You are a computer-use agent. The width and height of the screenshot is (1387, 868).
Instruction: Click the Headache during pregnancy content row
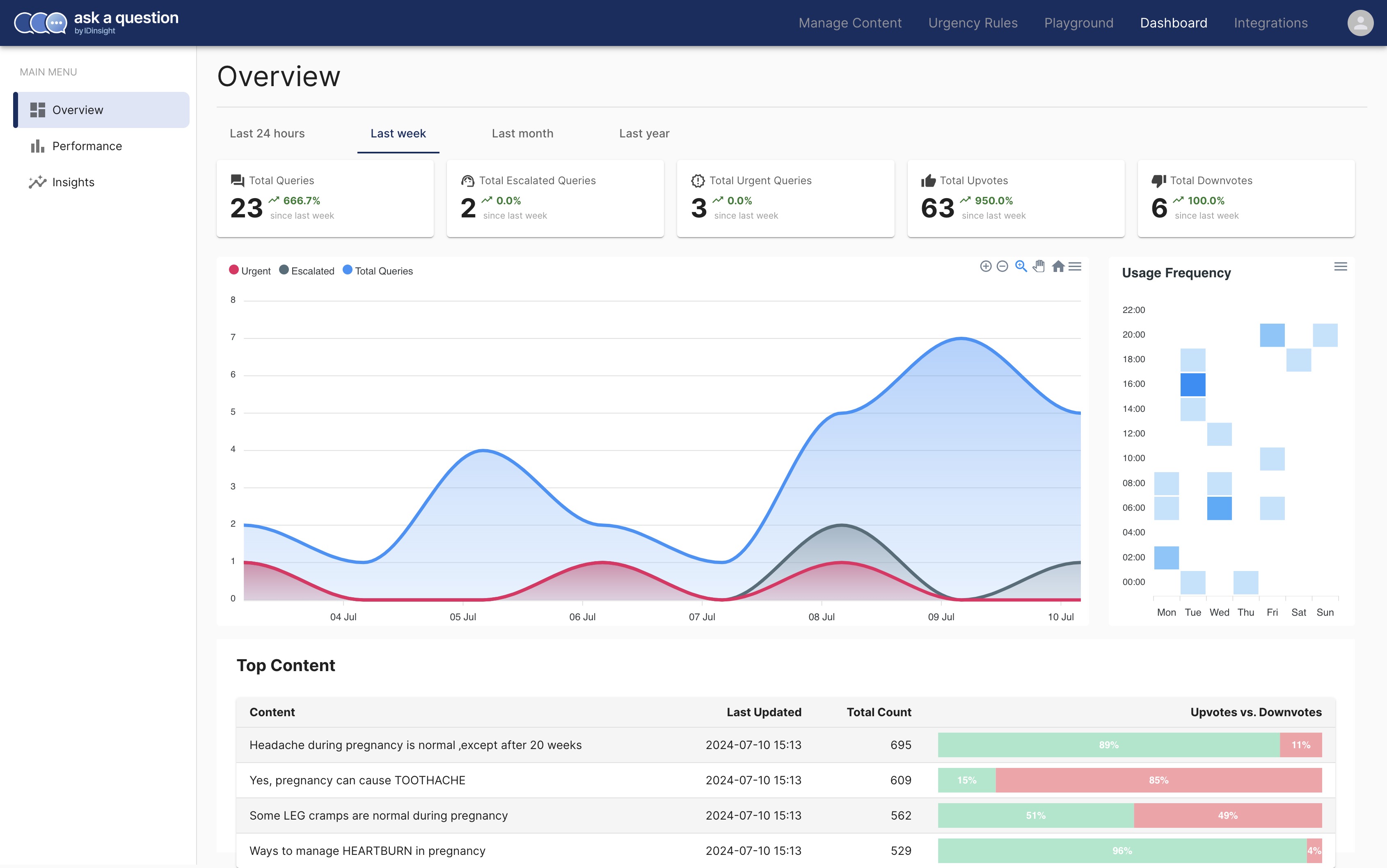point(415,745)
